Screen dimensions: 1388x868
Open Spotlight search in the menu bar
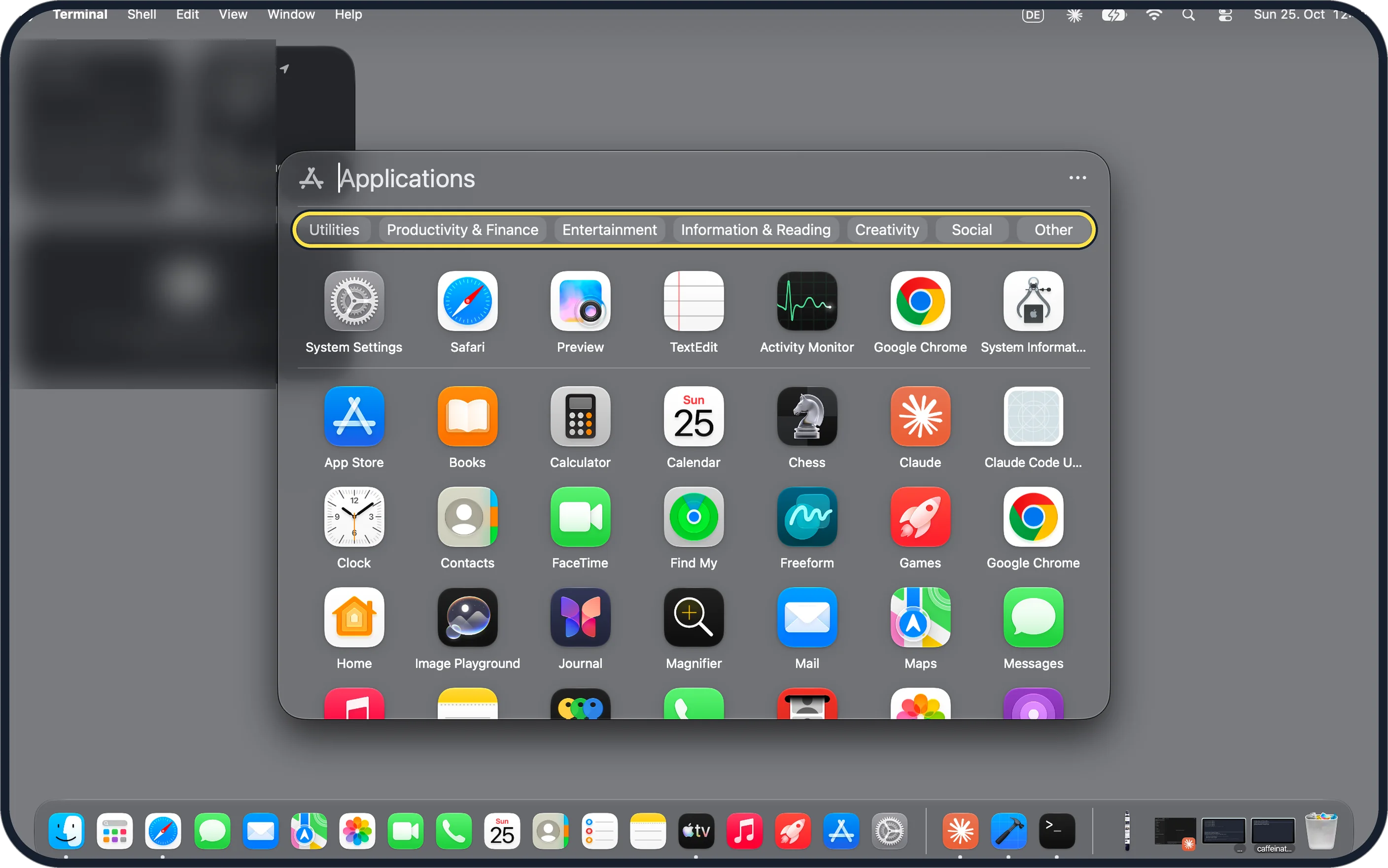pyautogui.click(x=1188, y=15)
